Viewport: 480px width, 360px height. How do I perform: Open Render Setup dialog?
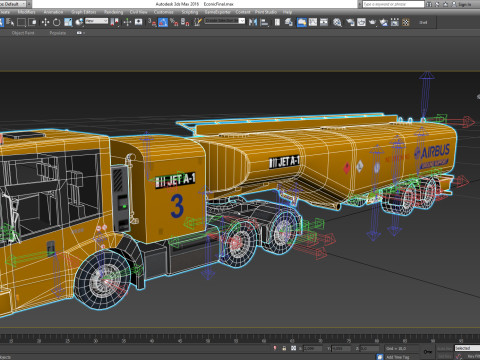350,22
